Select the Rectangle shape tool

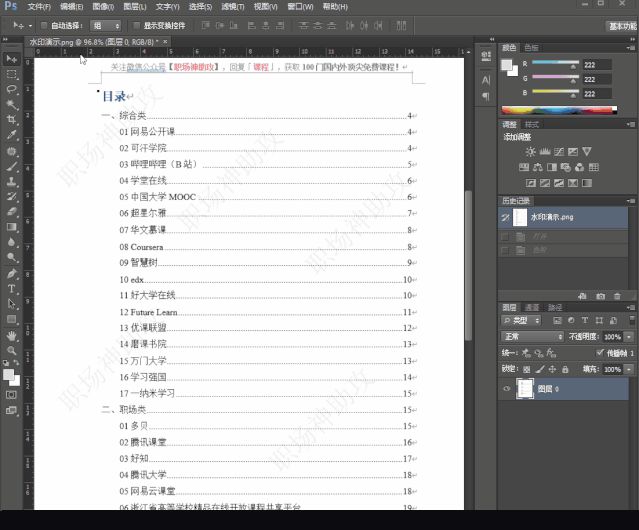click(11, 319)
